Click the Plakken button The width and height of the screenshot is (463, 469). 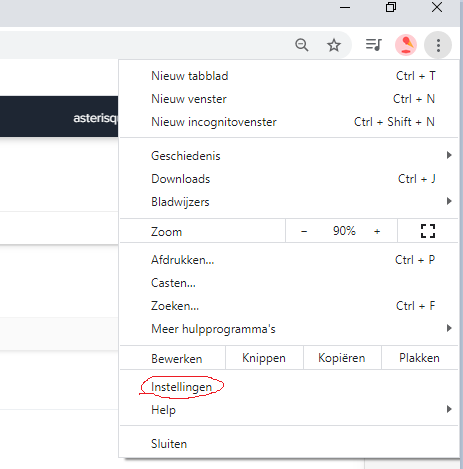[x=419, y=358]
